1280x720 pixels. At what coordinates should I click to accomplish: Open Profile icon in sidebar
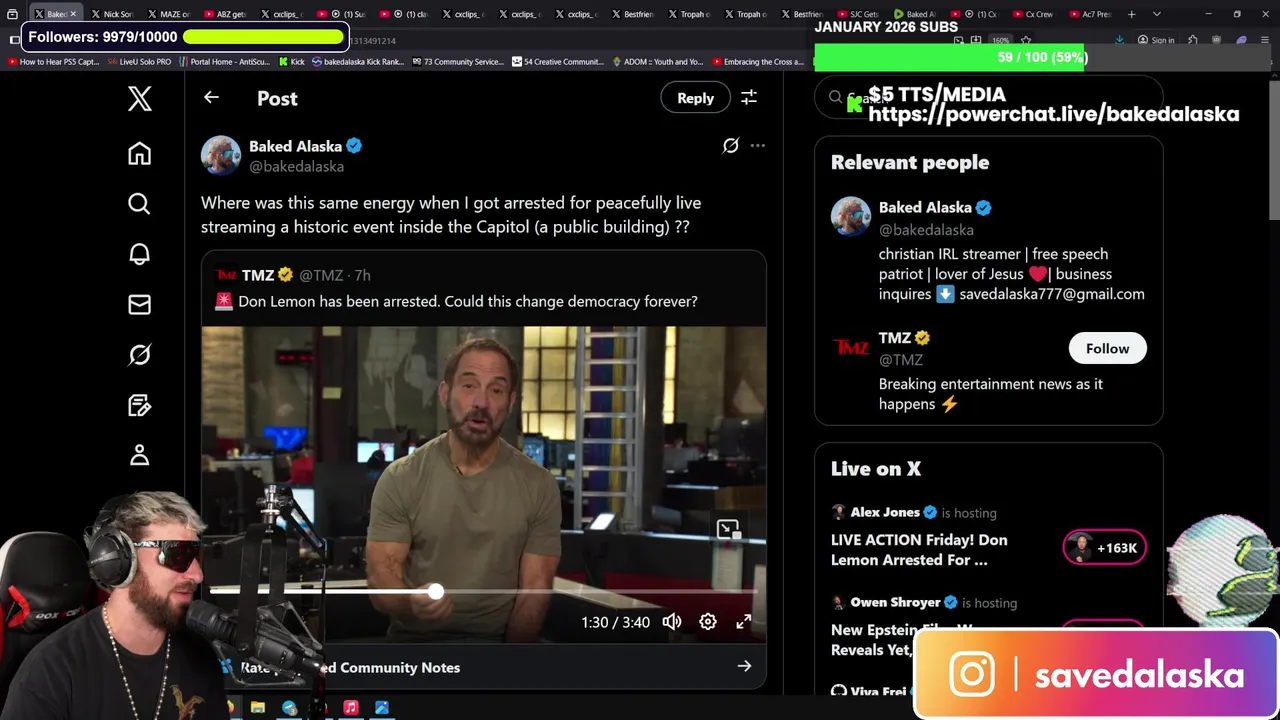point(139,455)
